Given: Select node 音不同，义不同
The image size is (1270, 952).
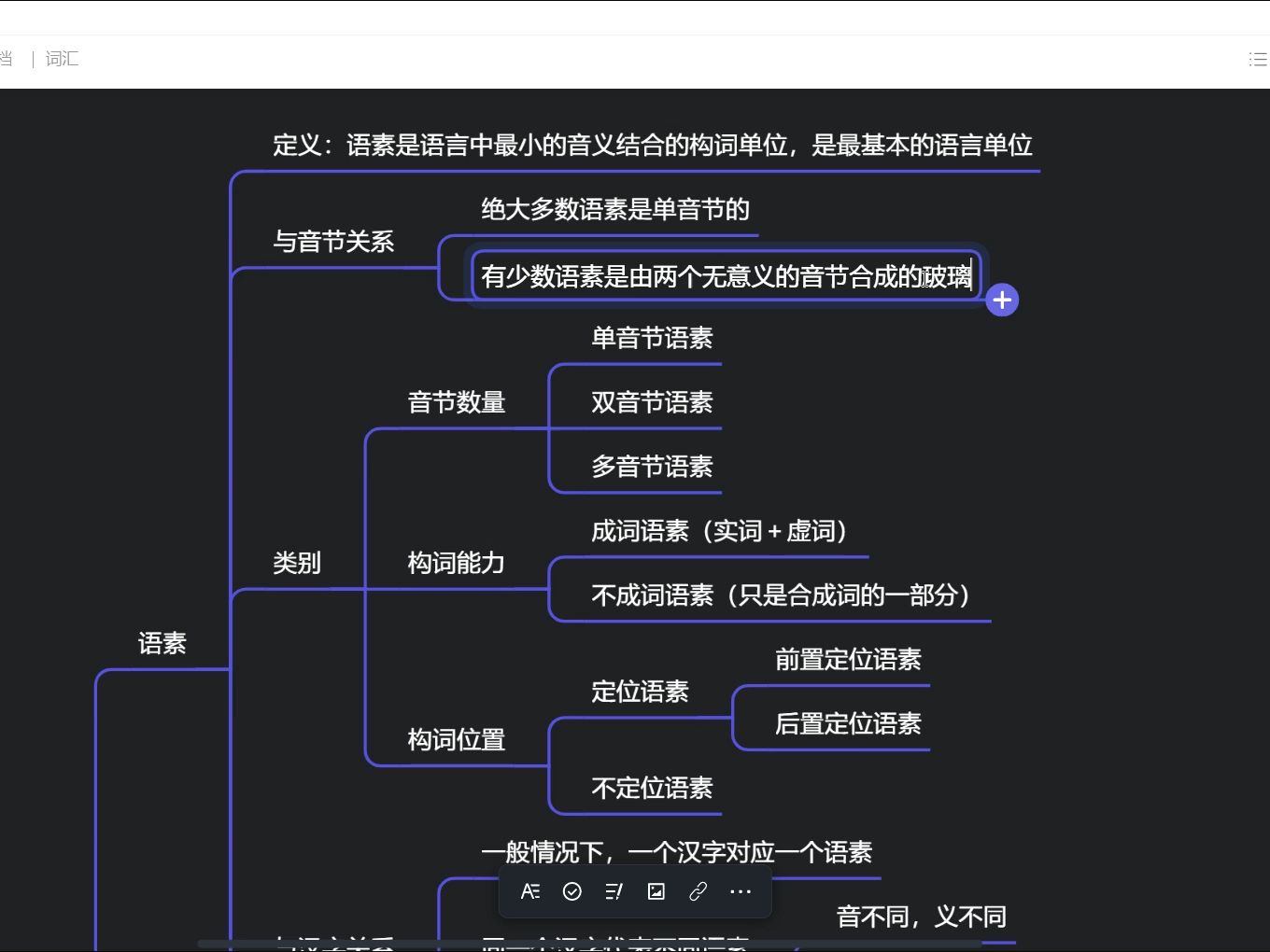Looking at the screenshot, I should (x=922, y=917).
